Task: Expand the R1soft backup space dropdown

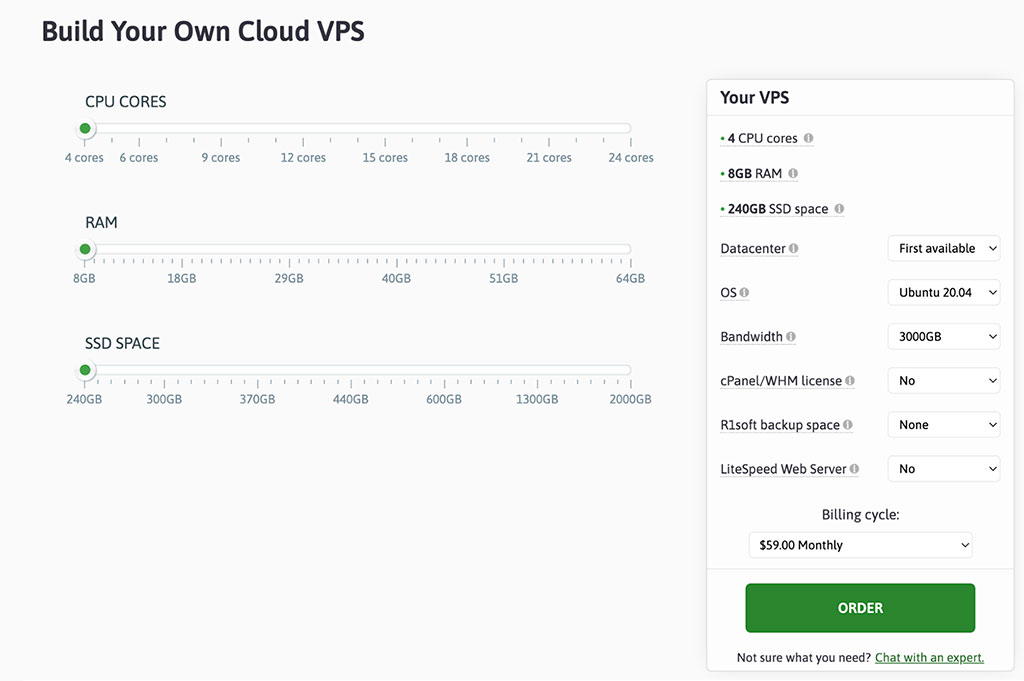Action: click(x=943, y=425)
